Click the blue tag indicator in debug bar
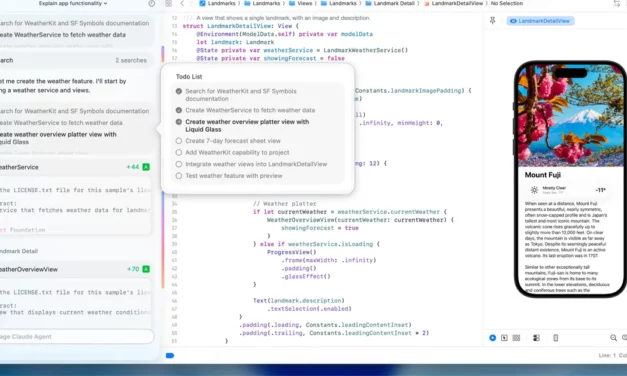Viewport: 627px width, 376px height. pos(170,355)
